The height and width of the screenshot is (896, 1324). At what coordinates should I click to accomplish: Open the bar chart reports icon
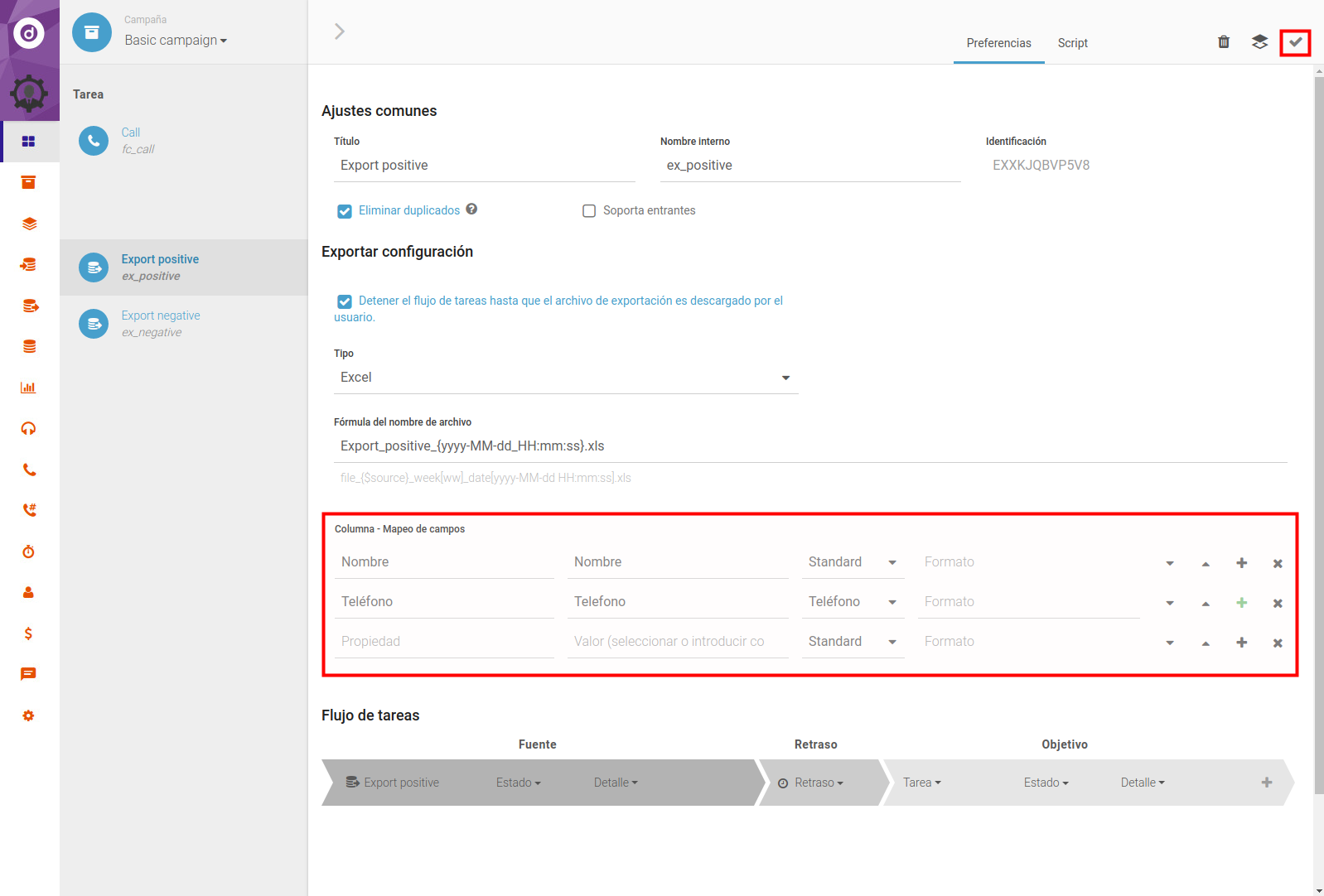pos(29,388)
